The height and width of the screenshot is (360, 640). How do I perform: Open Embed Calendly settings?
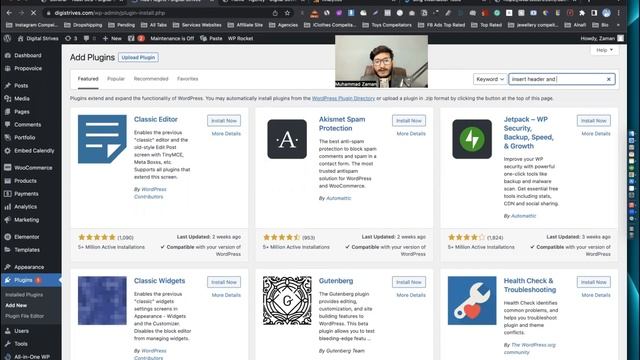click(34, 151)
